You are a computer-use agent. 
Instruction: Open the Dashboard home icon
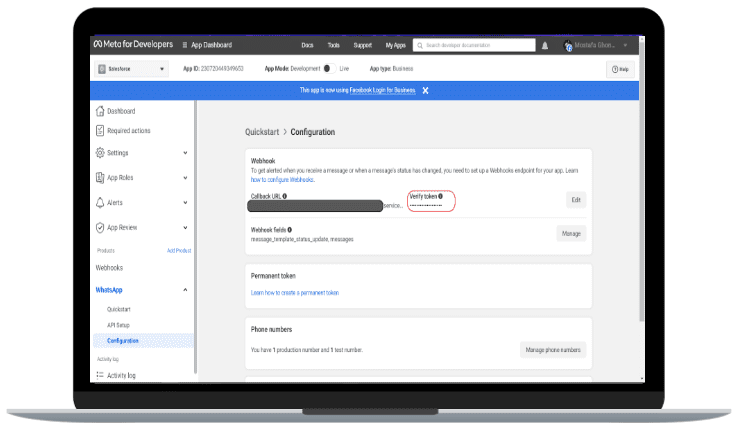[100, 111]
